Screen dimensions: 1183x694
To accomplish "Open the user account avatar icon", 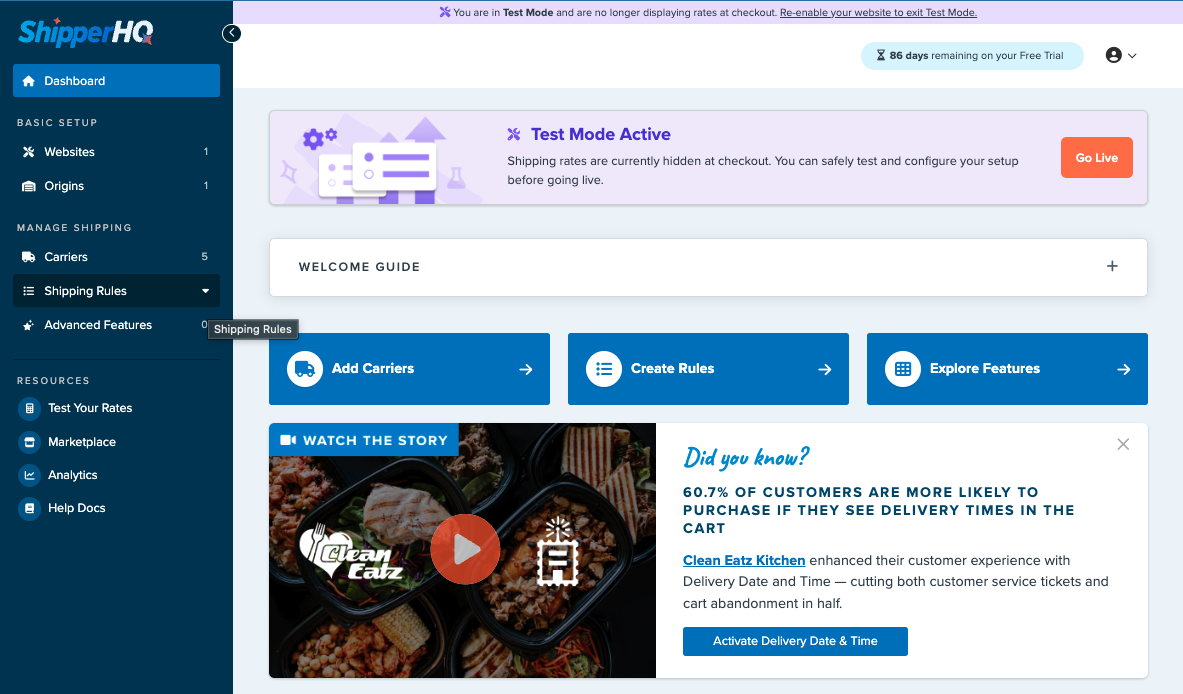I will pos(1114,55).
